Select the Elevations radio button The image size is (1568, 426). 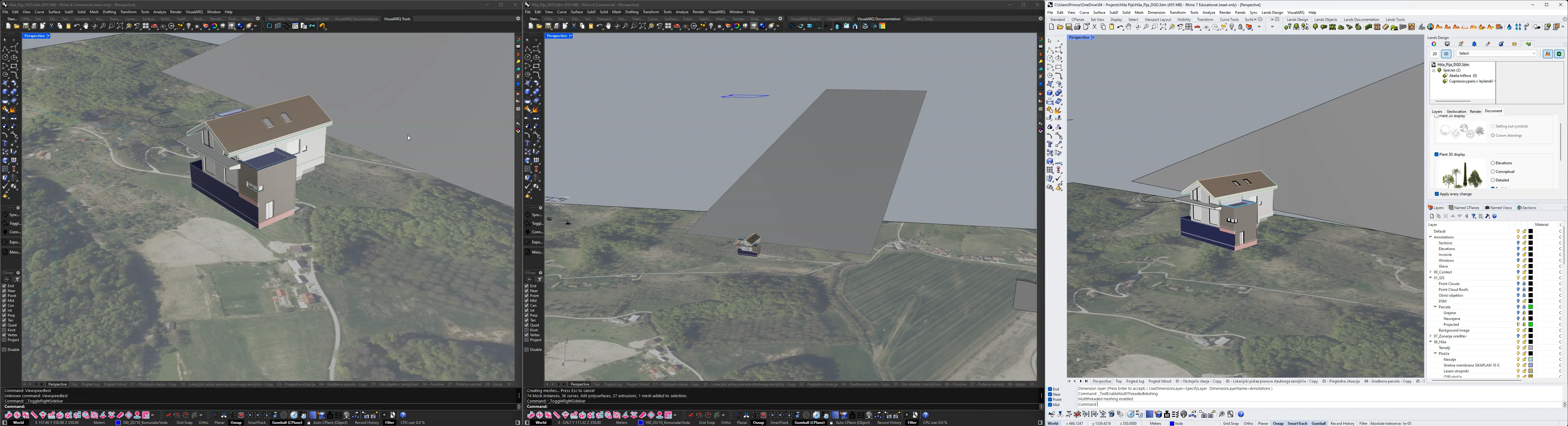tap(1493, 163)
